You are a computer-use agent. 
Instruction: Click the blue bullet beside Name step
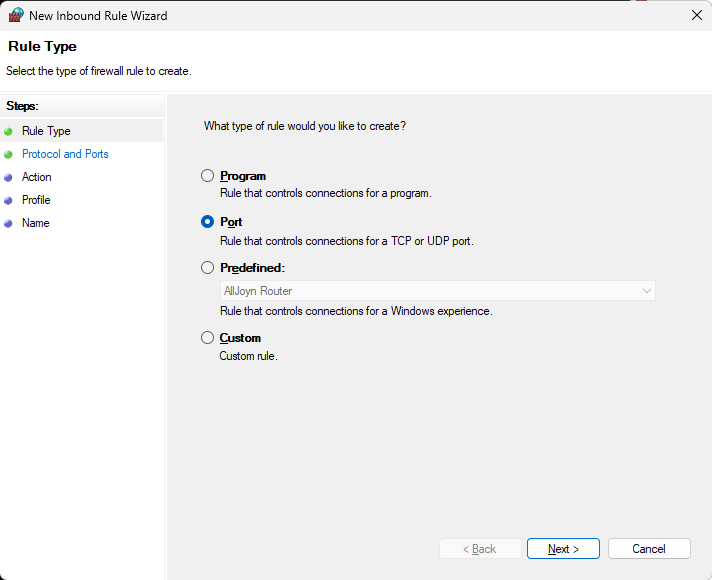(9, 223)
